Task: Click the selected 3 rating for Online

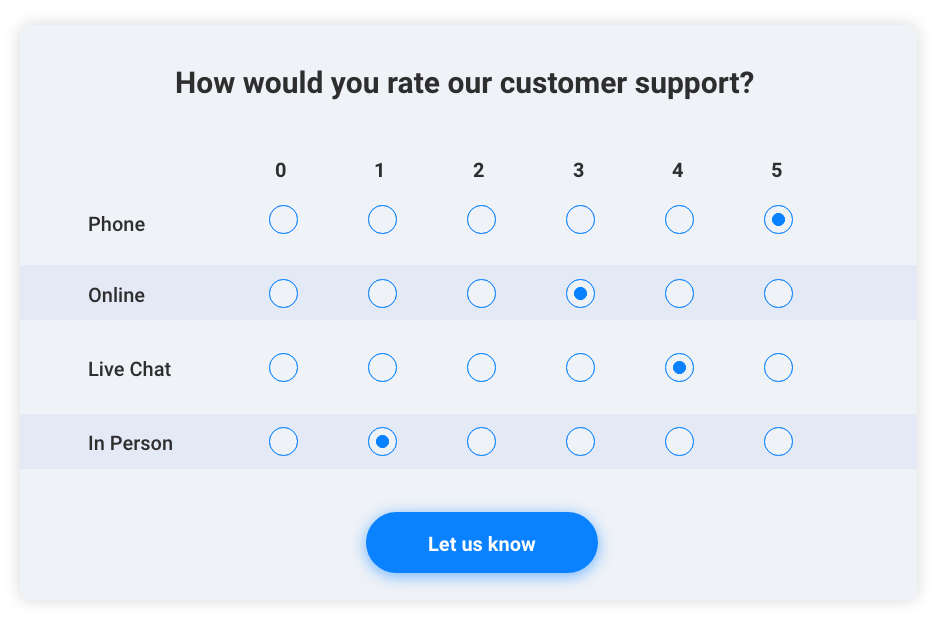Action: pos(580,294)
